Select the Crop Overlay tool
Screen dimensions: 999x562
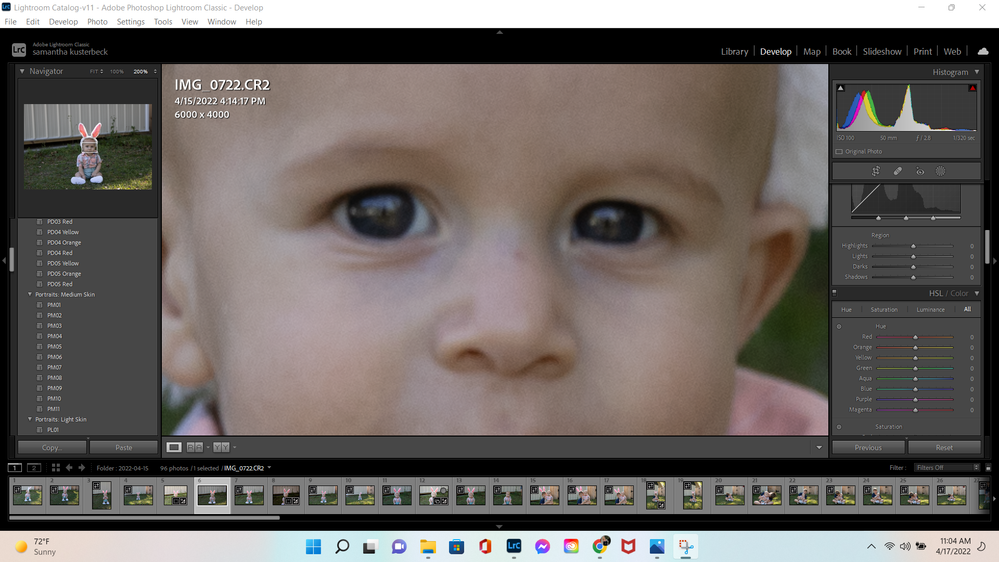(x=876, y=171)
